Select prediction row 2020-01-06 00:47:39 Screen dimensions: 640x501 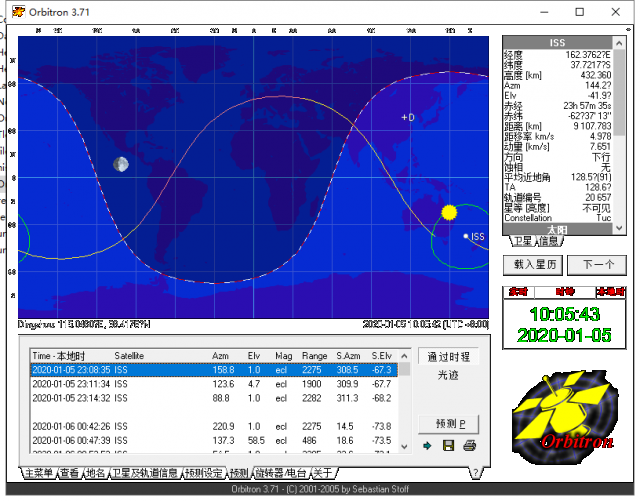point(214,441)
